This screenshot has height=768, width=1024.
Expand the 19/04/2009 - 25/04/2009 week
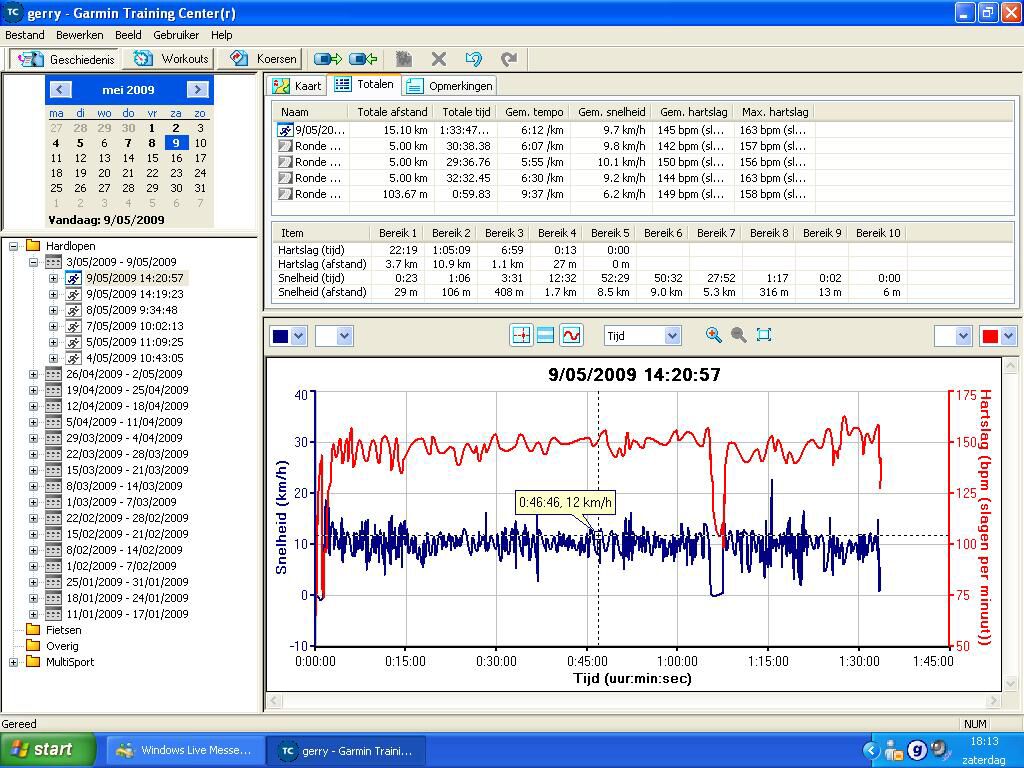(x=33, y=390)
